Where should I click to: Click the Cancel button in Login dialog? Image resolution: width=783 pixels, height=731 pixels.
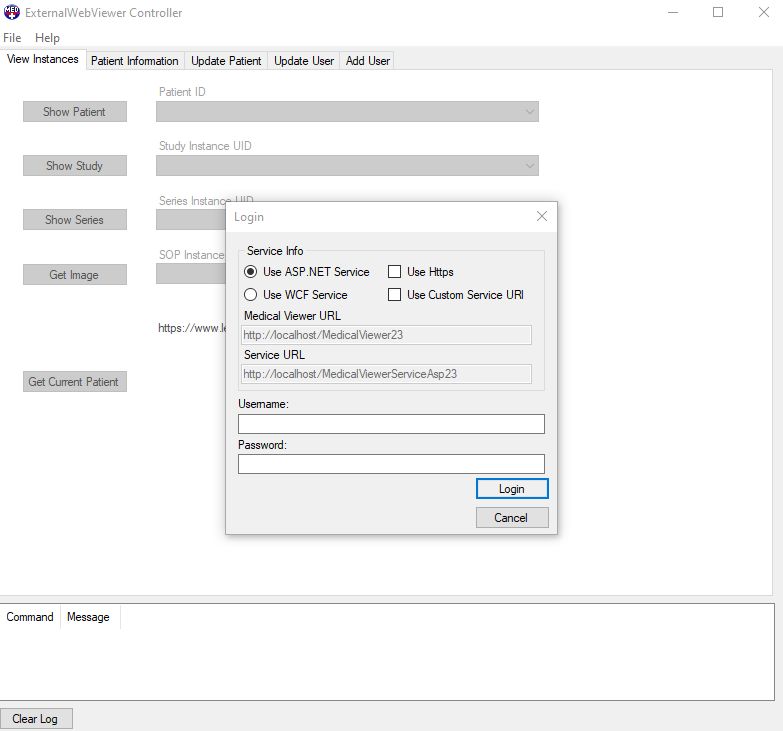click(512, 518)
